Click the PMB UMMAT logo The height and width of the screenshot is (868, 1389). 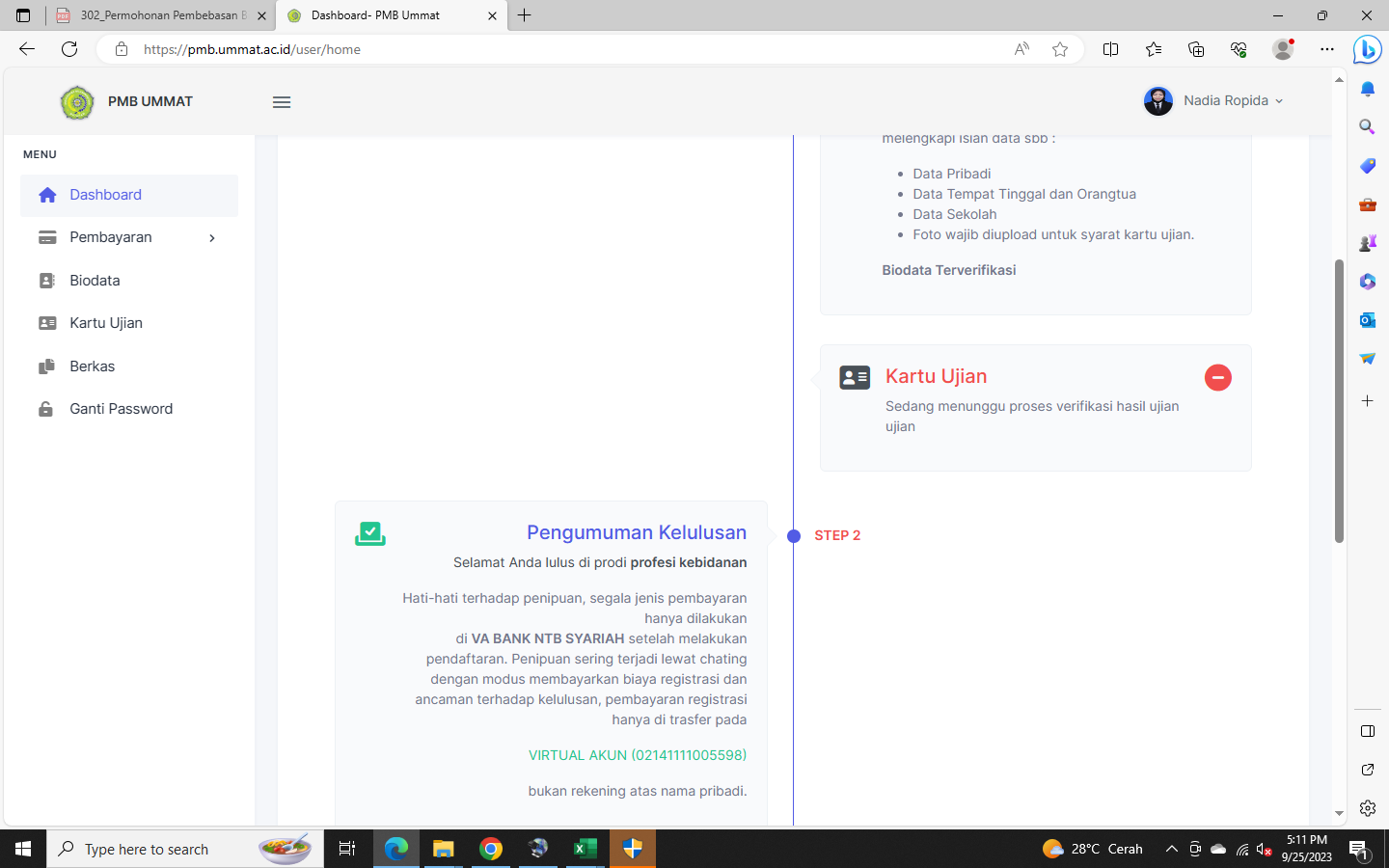pos(77,102)
